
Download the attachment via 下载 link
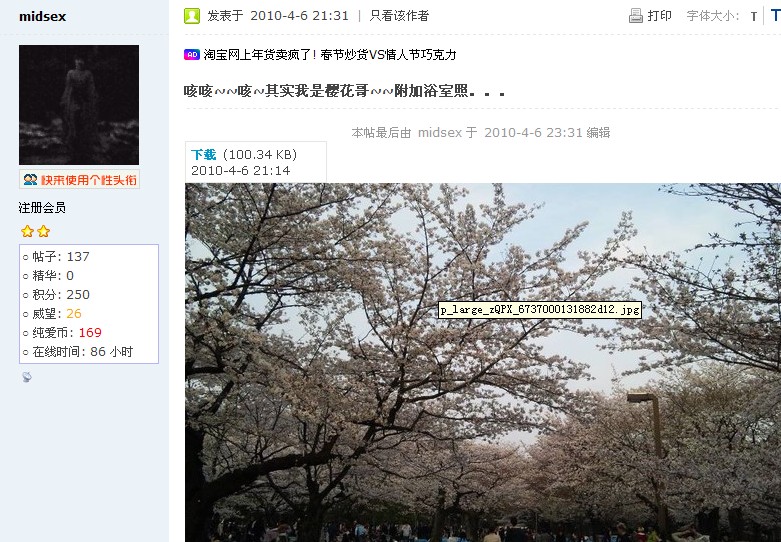pyautogui.click(x=203, y=155)
